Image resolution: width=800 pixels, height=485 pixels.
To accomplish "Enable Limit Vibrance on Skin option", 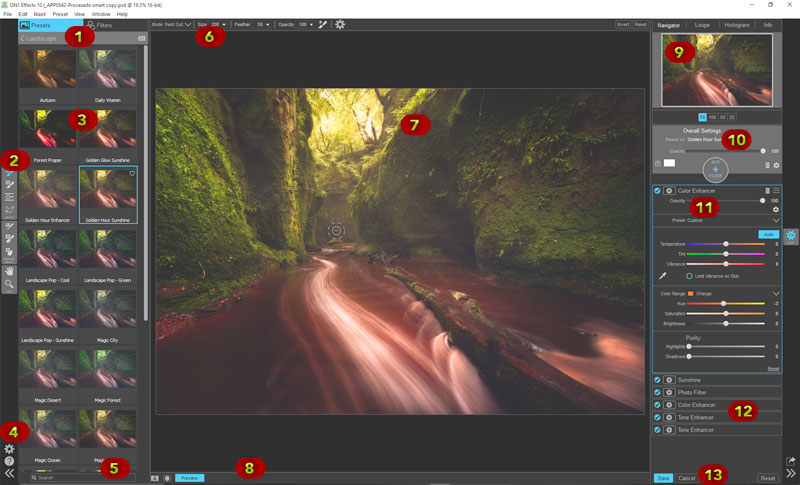I will coord(690,276).
